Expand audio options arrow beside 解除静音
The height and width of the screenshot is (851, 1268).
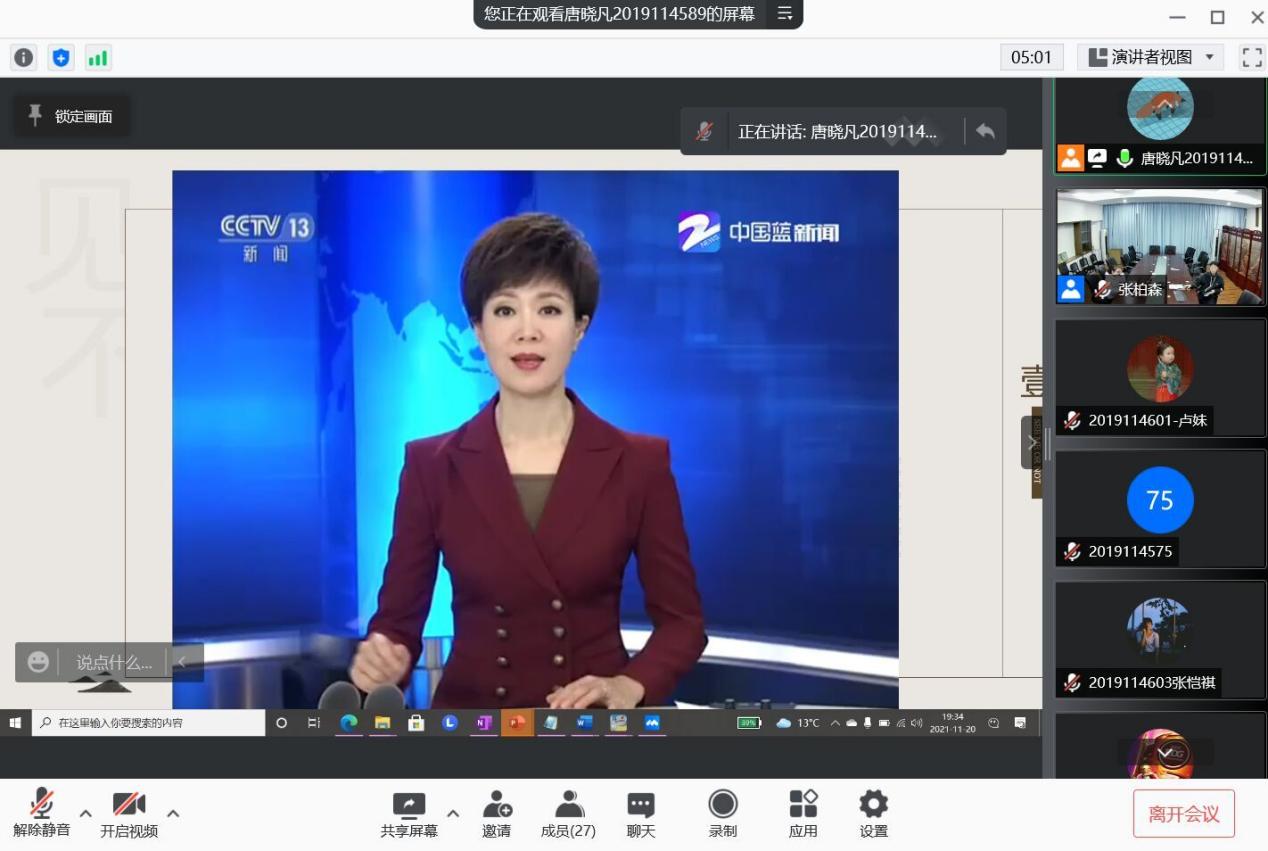pyautogui.click(x=86, y=813)
